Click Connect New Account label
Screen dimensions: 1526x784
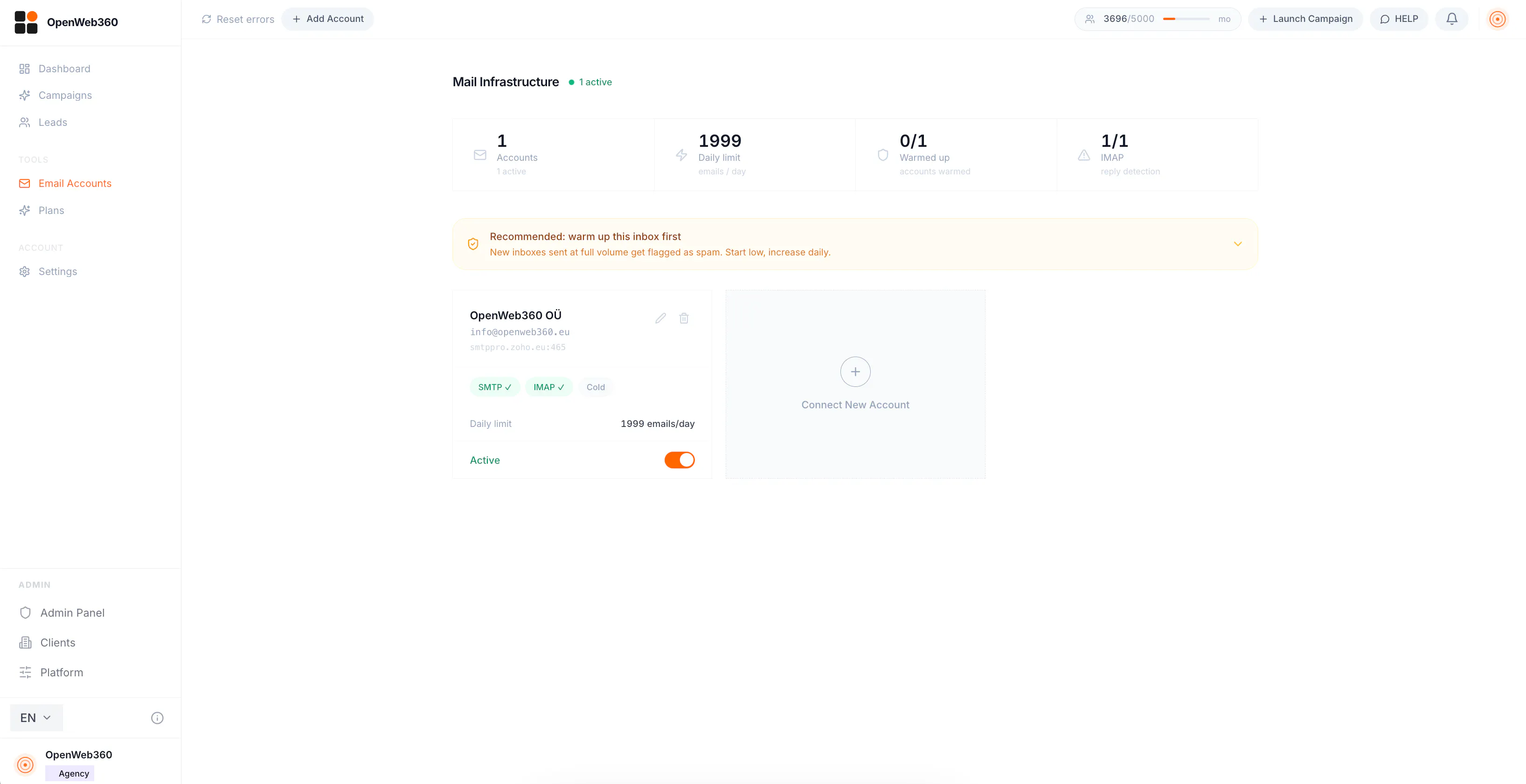click(x=855, y=405)
